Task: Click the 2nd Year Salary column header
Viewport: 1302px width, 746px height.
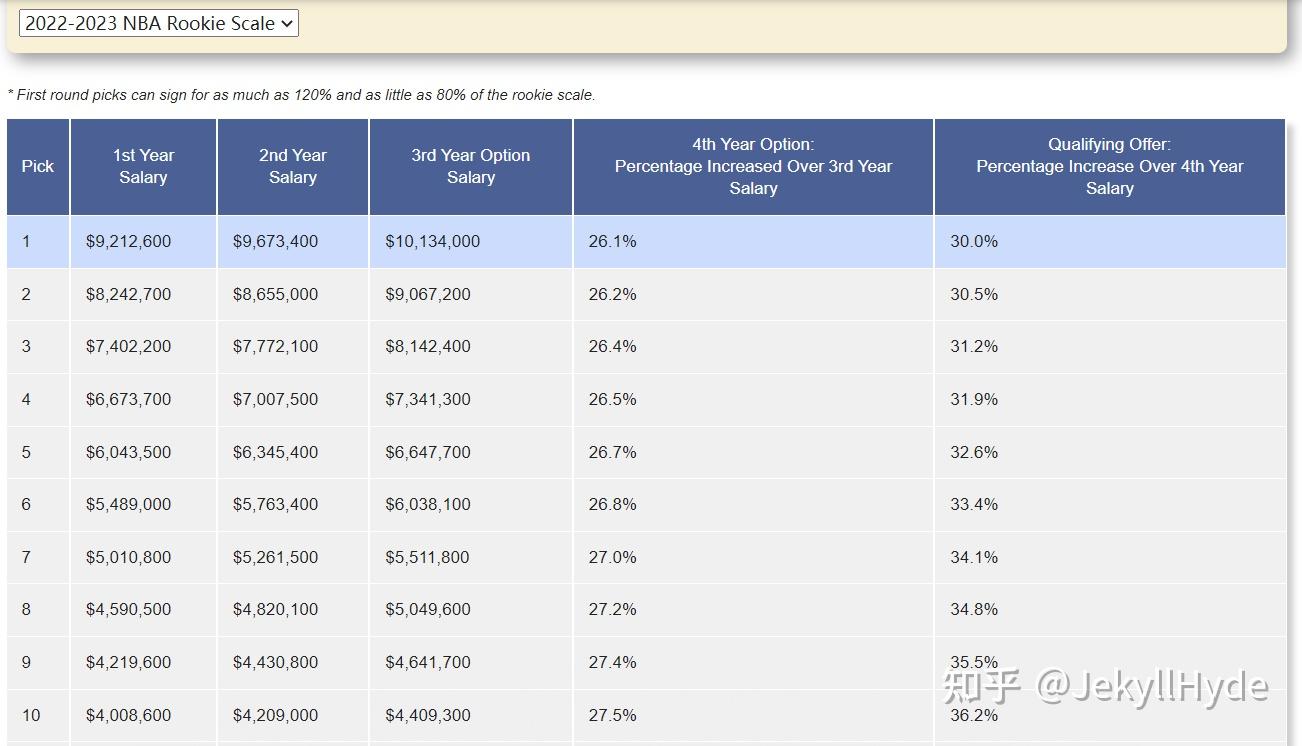Action: click(x=293, y=166)
